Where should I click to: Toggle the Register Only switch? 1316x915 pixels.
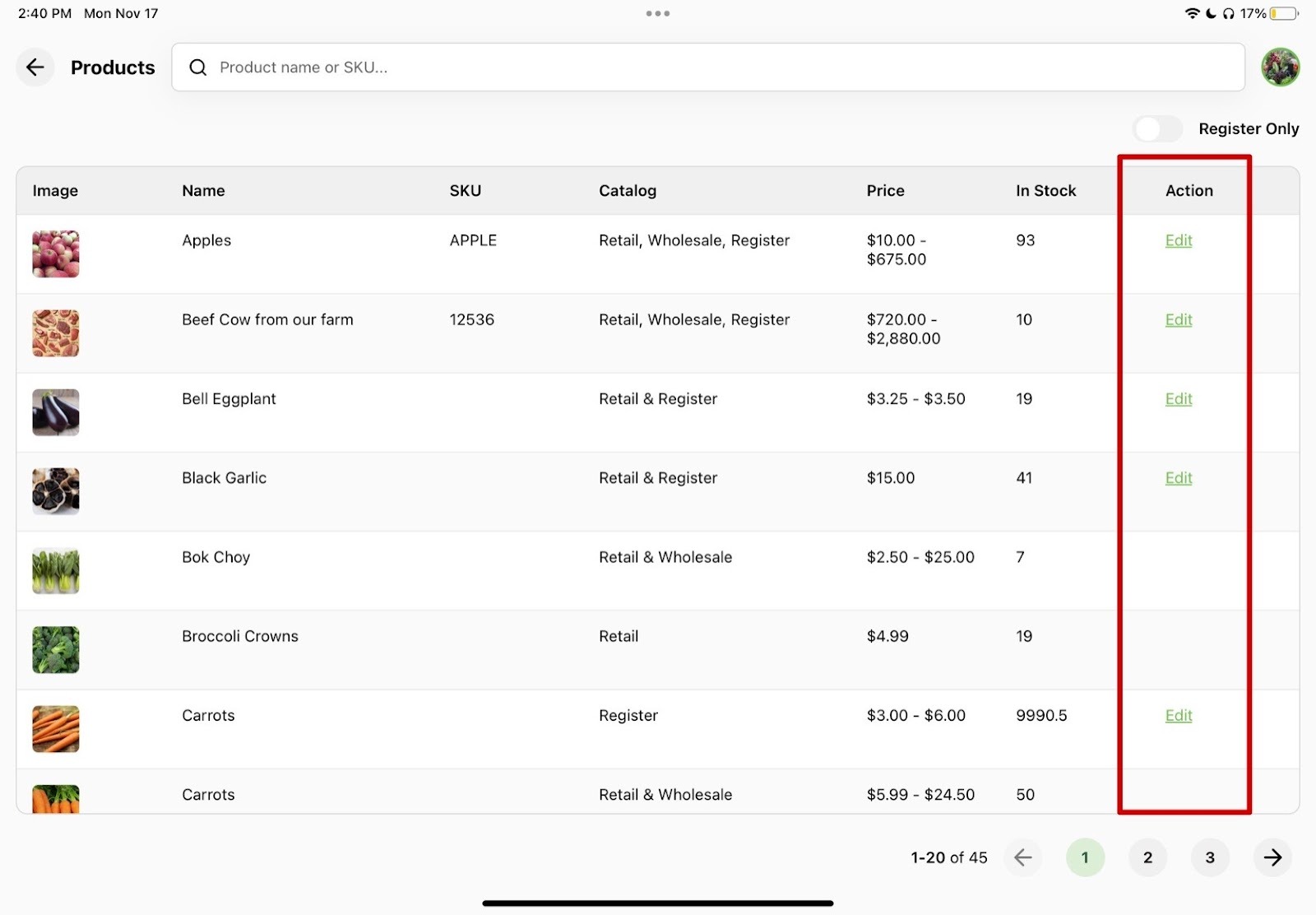pos(1157,129)
